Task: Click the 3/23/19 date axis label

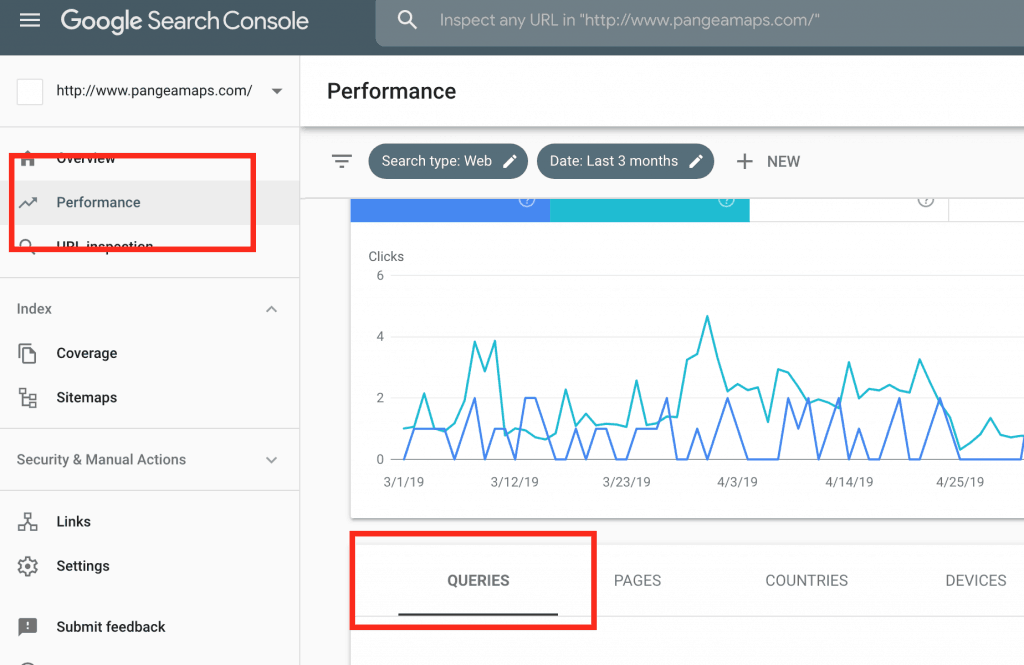Action: tap(626, 482)
